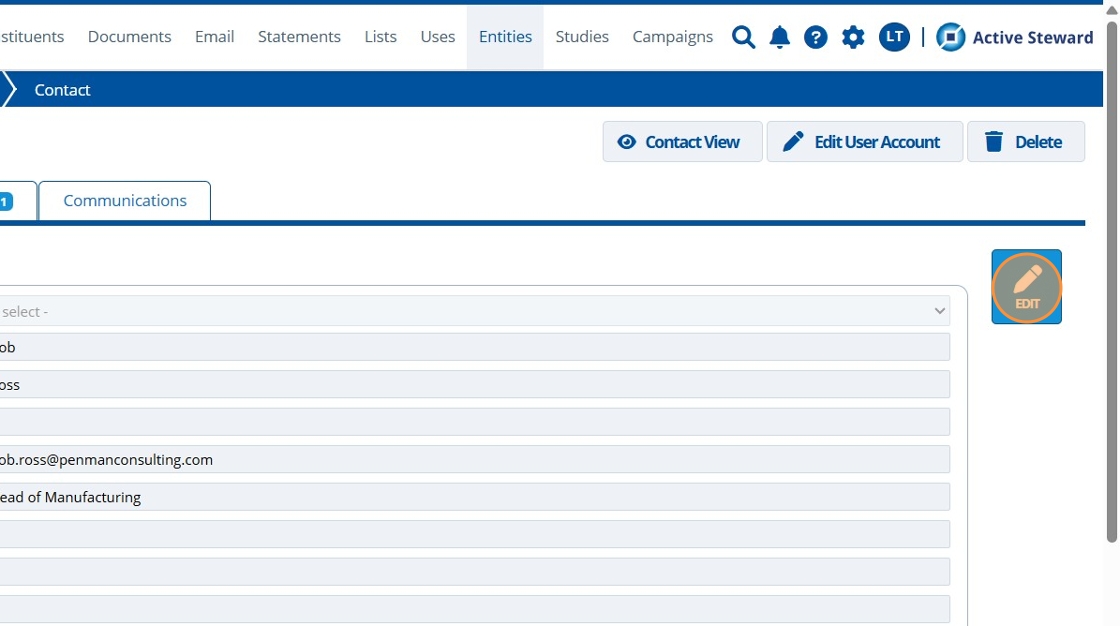1120x626 pixels.
Task: Click the Contact breadcrumb label
Action: click(x=62, y=90)
